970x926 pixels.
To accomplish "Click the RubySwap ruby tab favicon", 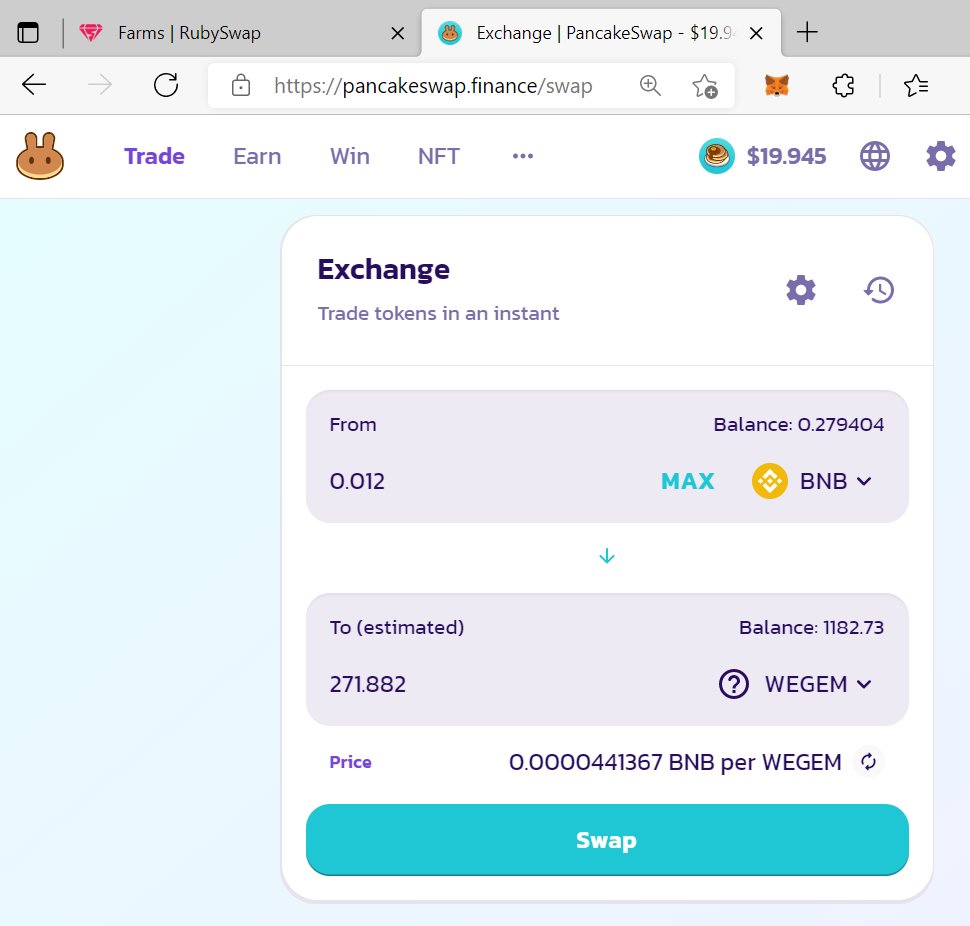I will [x=91, y=33].
